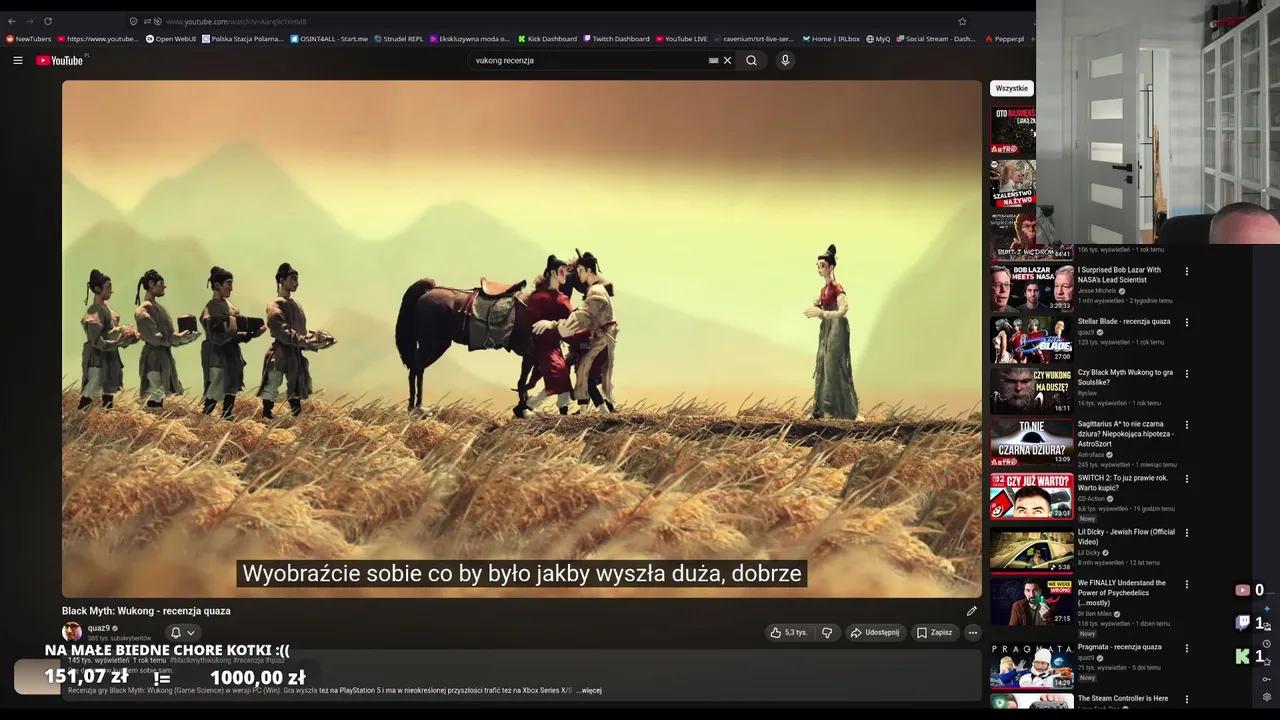The width and height of the screenshot is (1280, 720).
Task: Open the on-screen keyboard icon in search box
Action: tap(713, 60)
